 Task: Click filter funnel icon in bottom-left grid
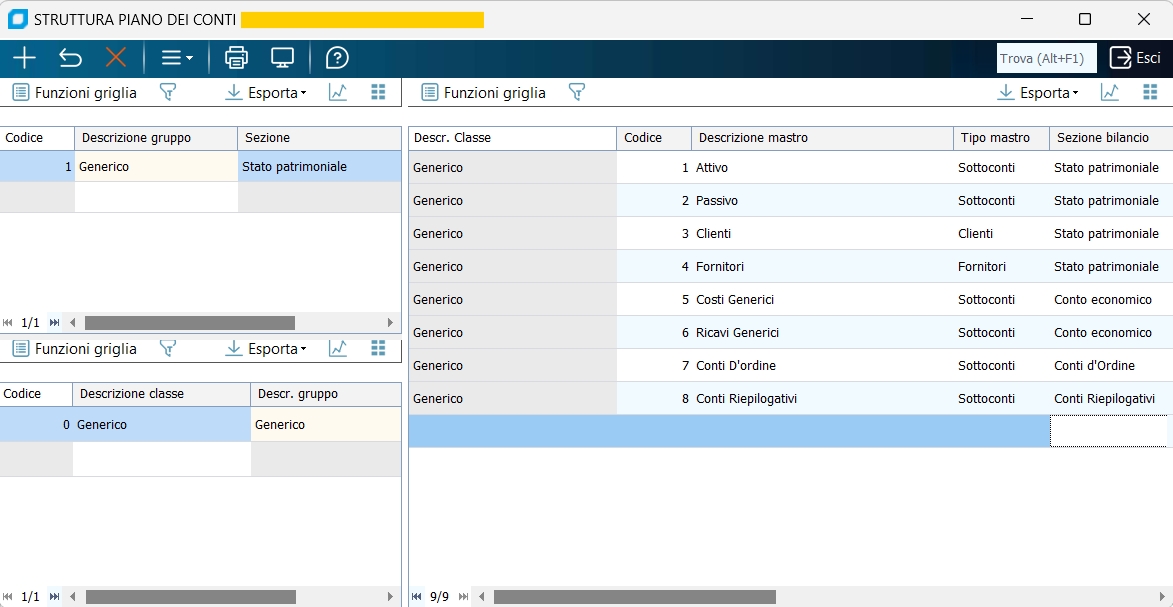168,348
